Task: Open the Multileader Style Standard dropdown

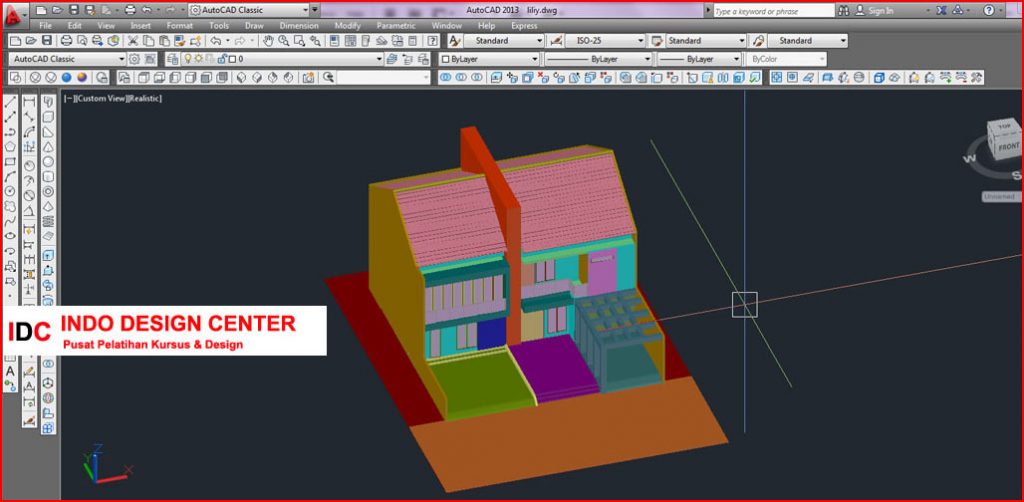Action: coord(808,41)
